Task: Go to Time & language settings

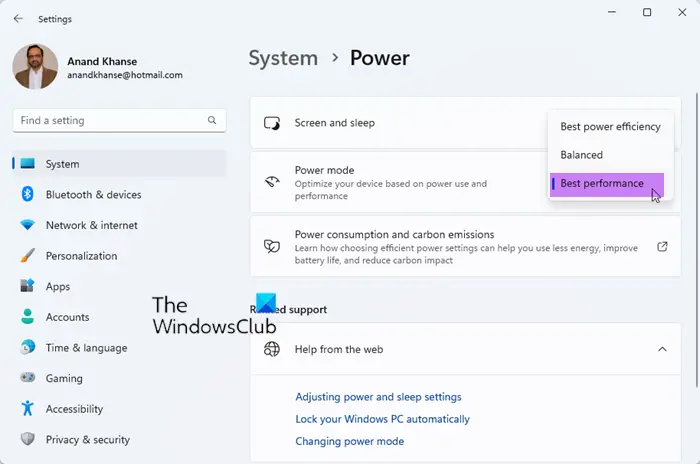Action: pyautogui.click(x=119, y=347)
